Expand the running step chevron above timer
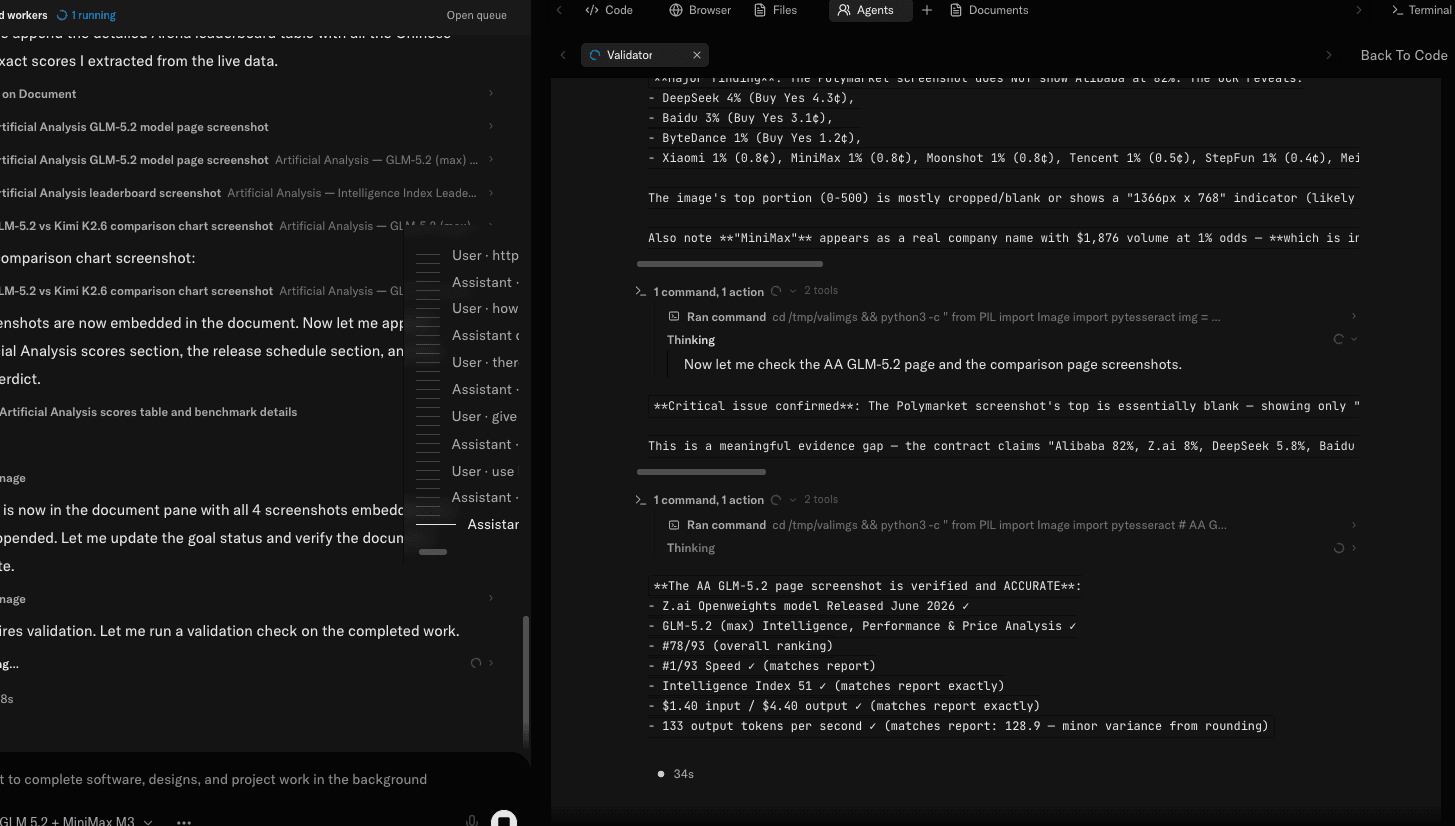Screen dimensions: 1455x826 490,663
